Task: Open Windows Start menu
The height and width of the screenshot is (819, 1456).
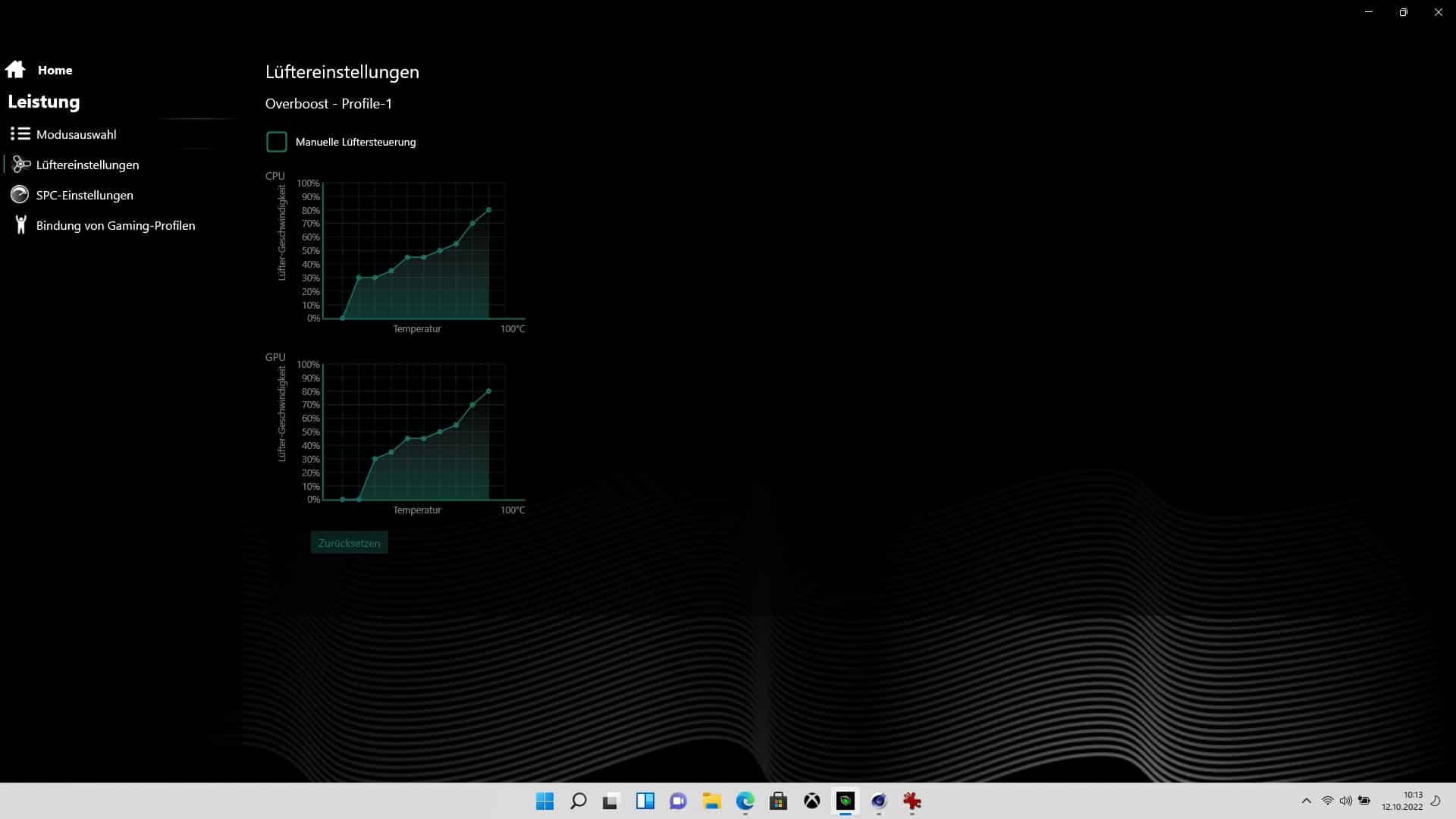Action: point(544,802)
